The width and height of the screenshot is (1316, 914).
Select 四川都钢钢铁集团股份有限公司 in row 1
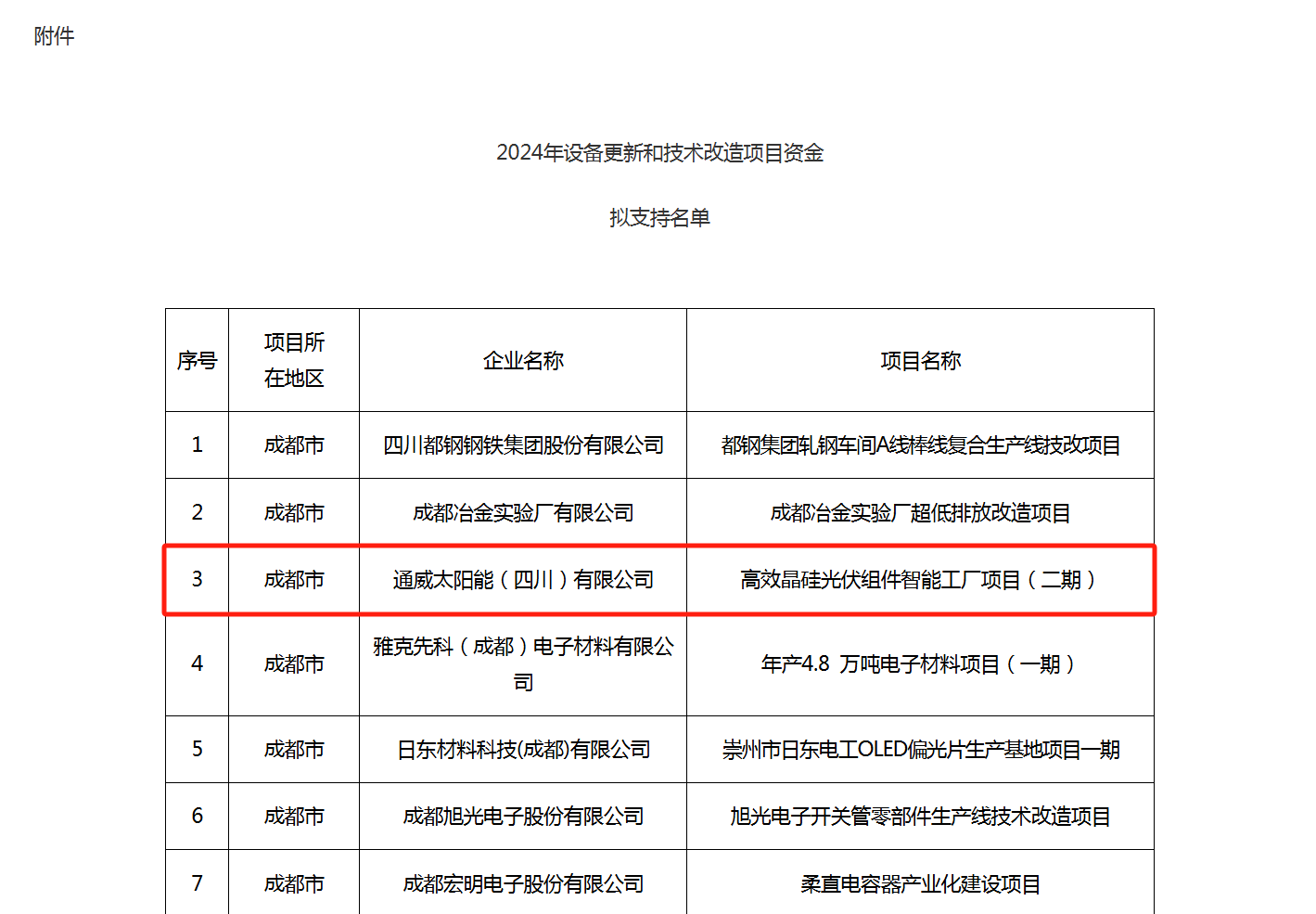[x=522, y=445]
